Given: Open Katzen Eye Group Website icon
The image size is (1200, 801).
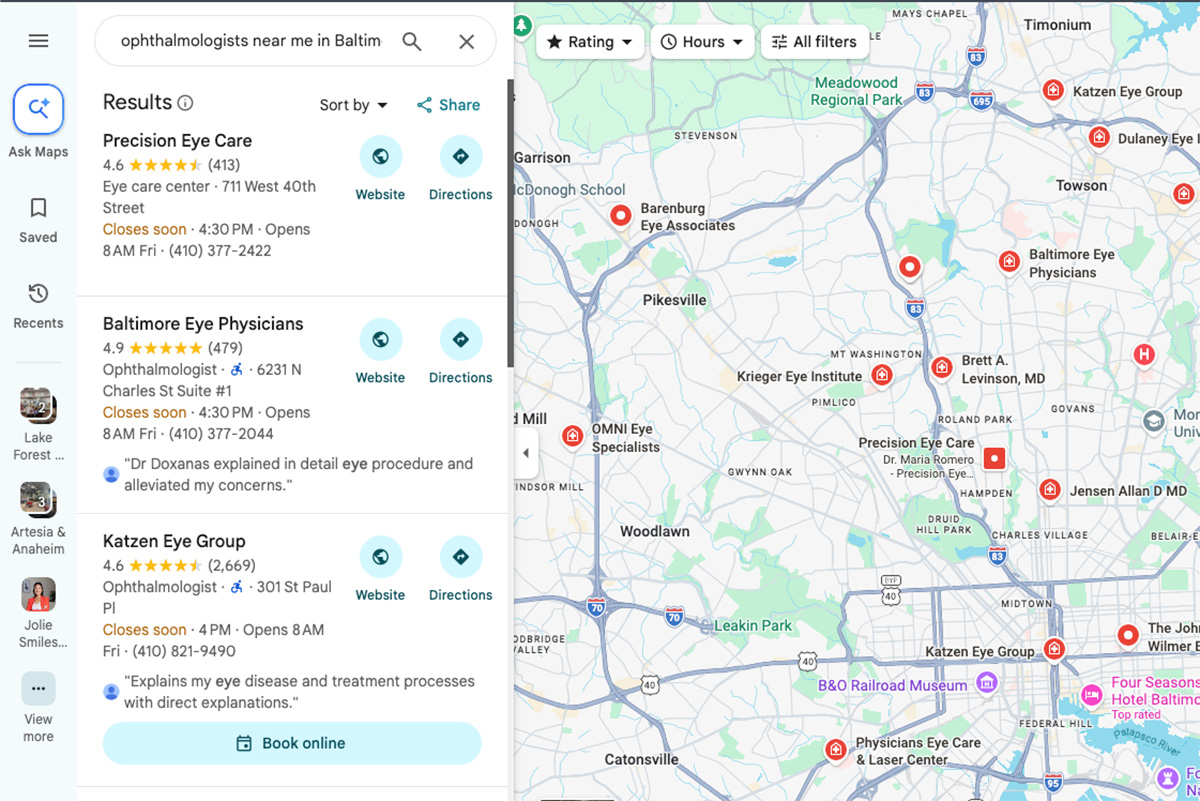Looking at the screenshot, I should pyautogui.click(x=380, y=557).
